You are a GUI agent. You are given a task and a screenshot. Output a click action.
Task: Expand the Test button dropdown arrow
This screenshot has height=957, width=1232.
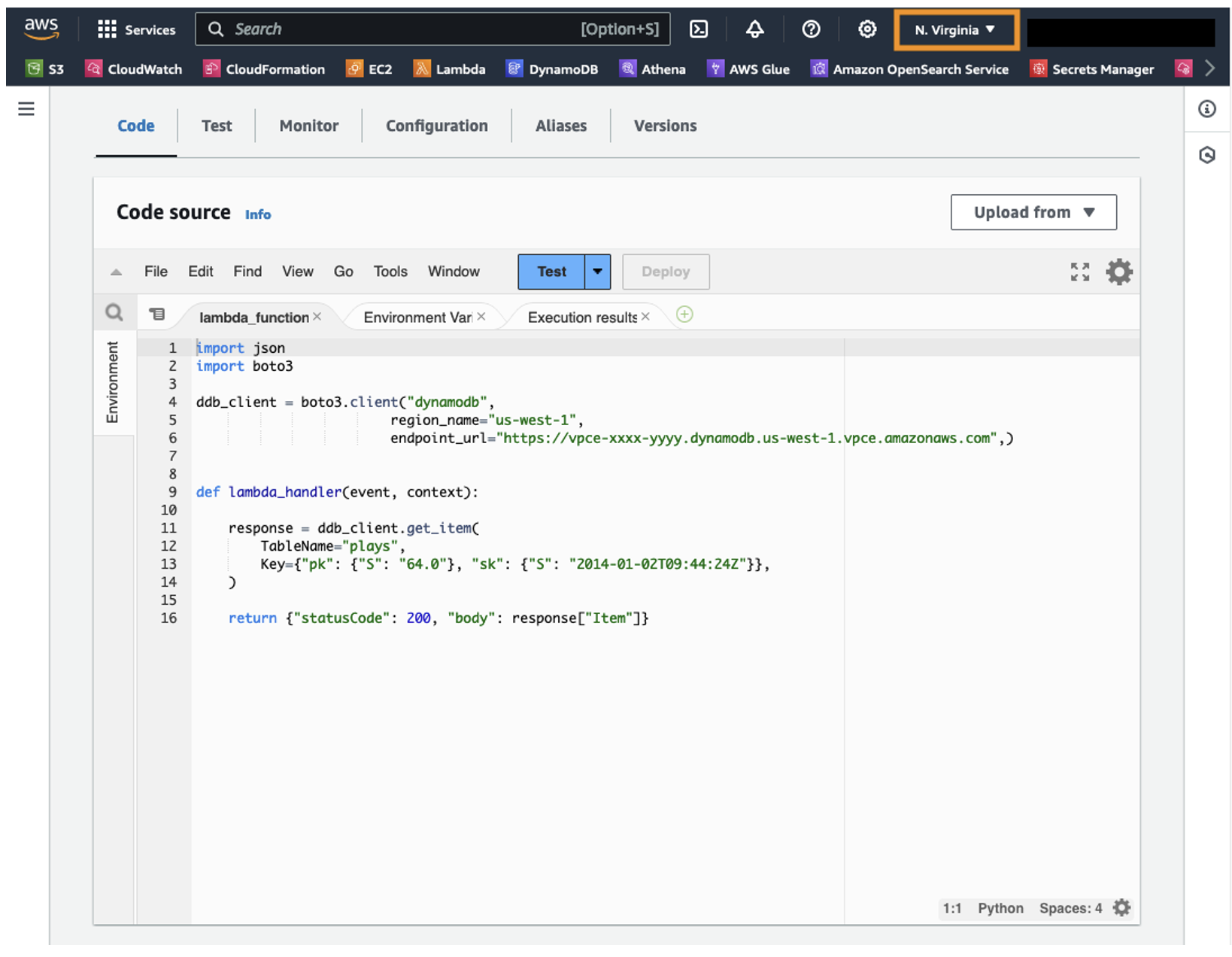(x=597, y=272)
